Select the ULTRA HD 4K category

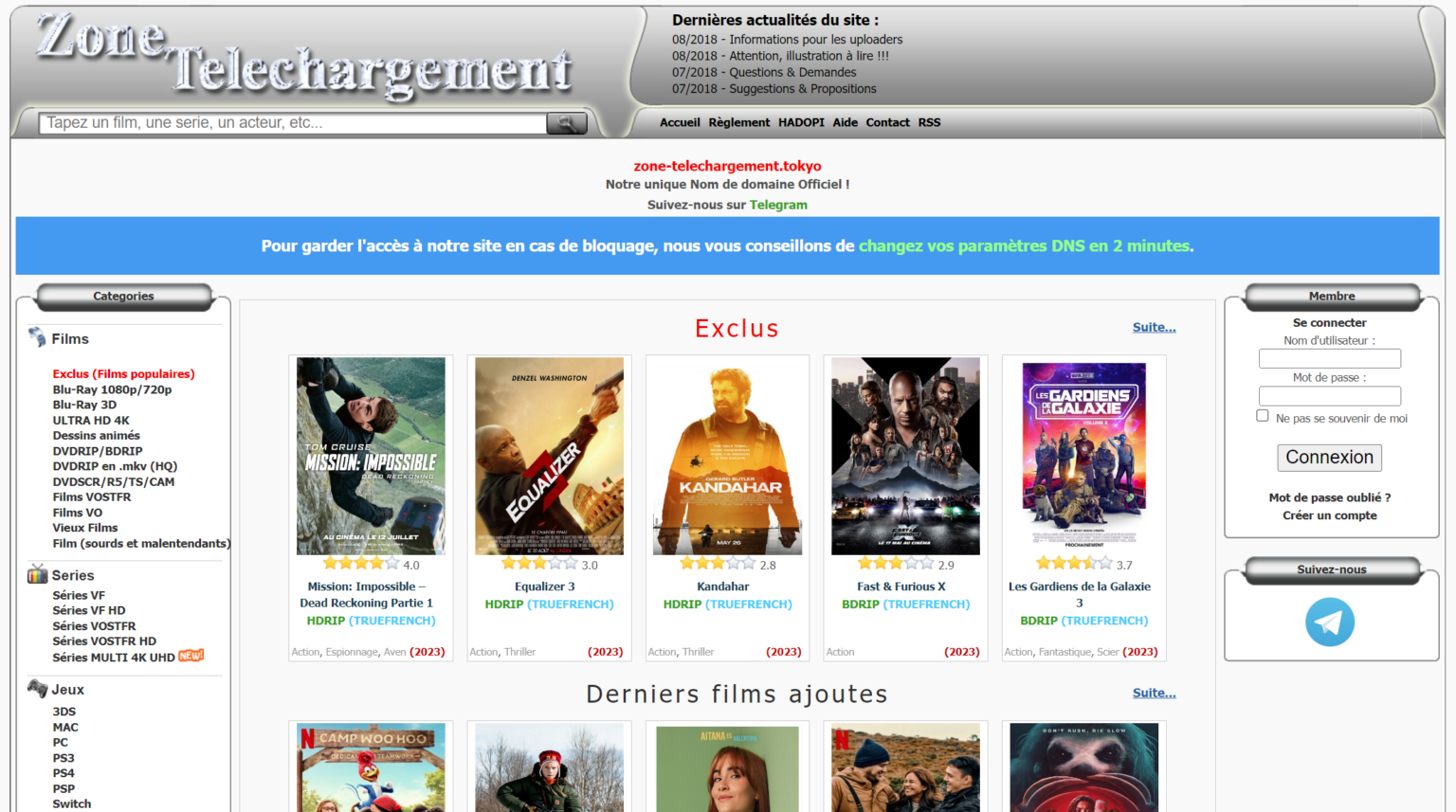pos(91,421)
